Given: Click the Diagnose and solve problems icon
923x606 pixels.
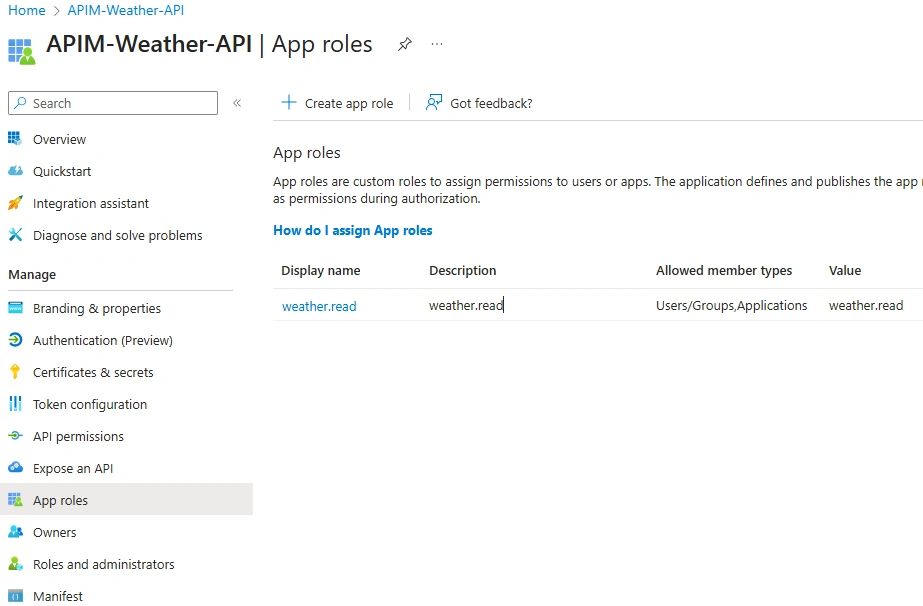Looking at the screenshot, I should click(x=15, y=235).
